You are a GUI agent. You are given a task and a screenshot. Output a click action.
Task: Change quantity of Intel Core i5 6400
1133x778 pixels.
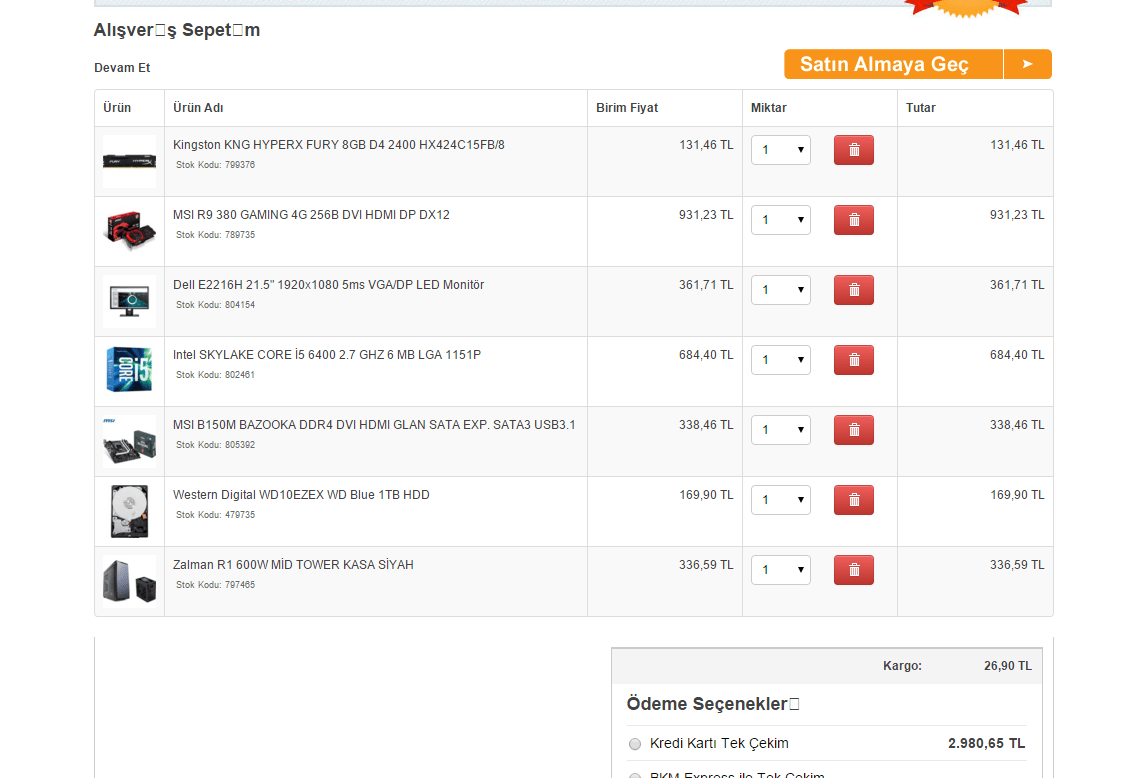pos(780,360)
